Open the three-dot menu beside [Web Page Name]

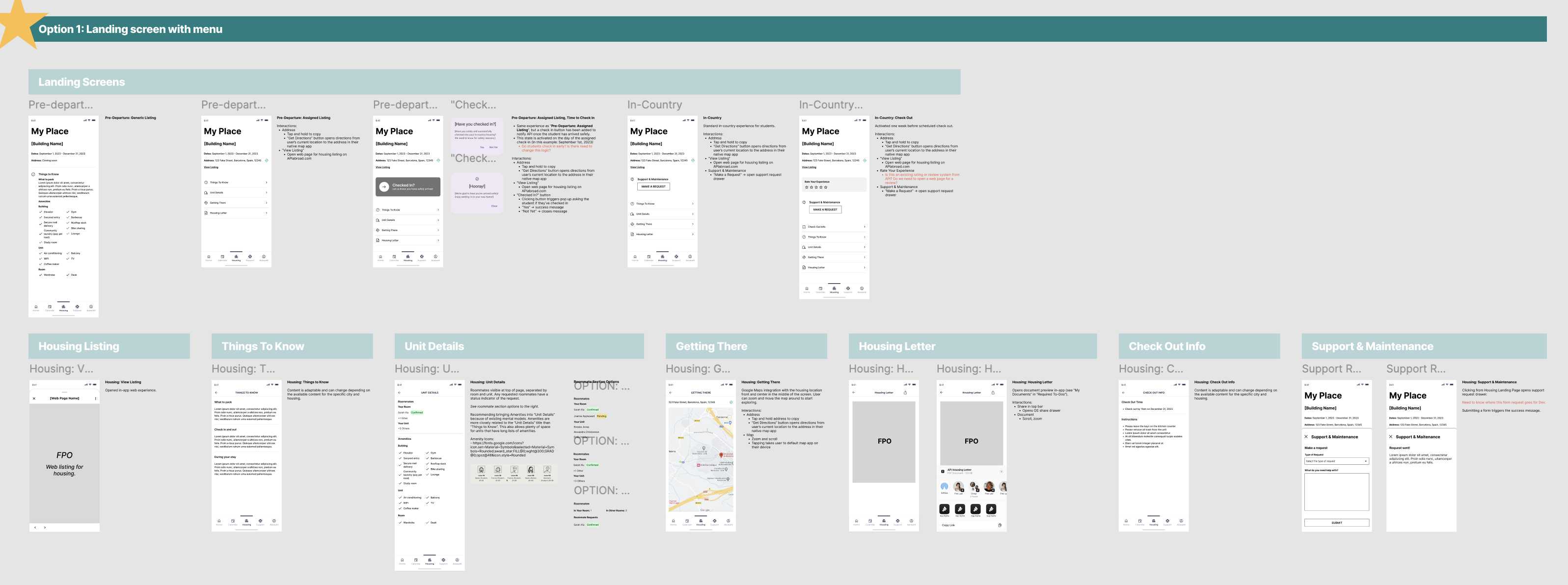click(96, 398)
